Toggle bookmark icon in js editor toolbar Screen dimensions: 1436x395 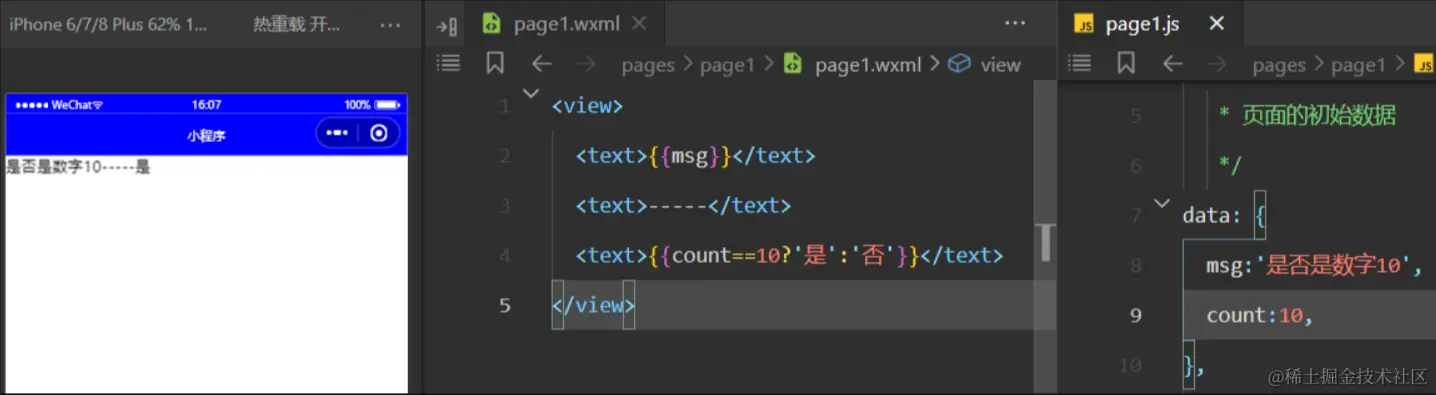coord(1126,64)
